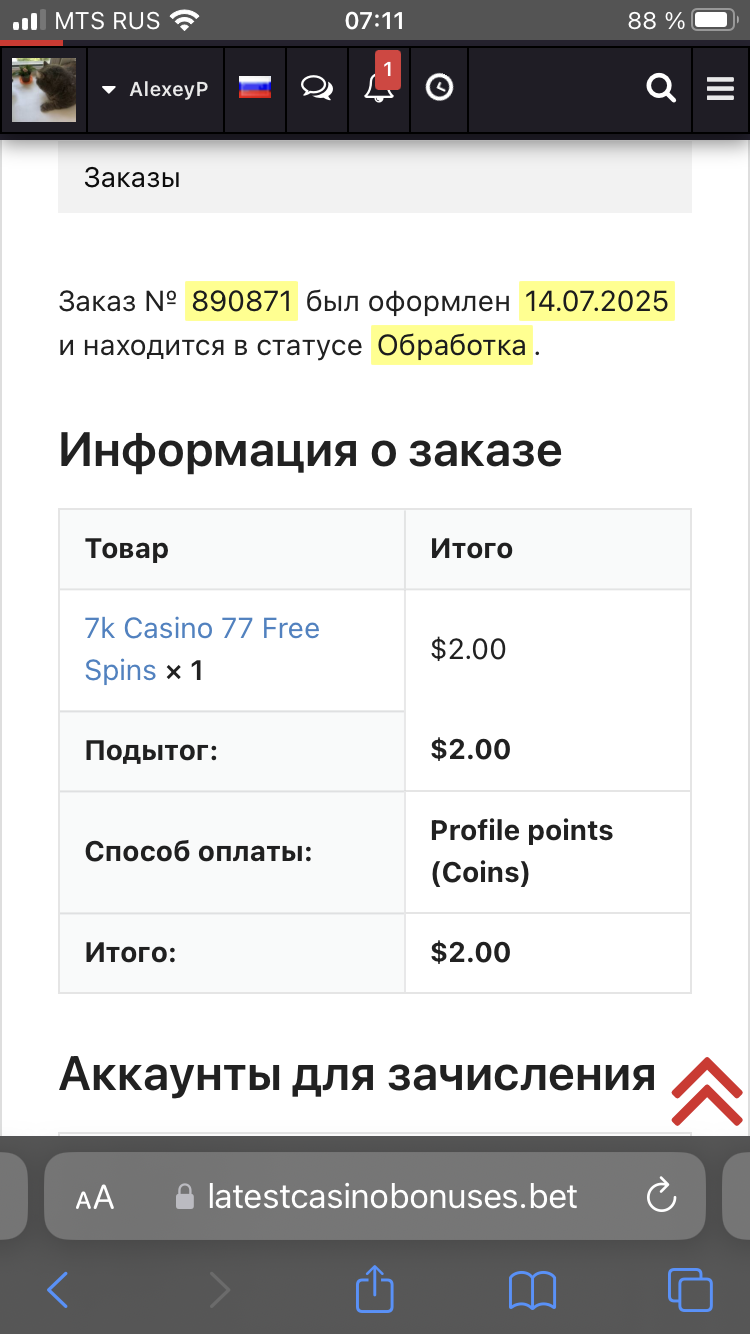
Task: Select the Заказы tab header
Action: (x=132, y=179)
